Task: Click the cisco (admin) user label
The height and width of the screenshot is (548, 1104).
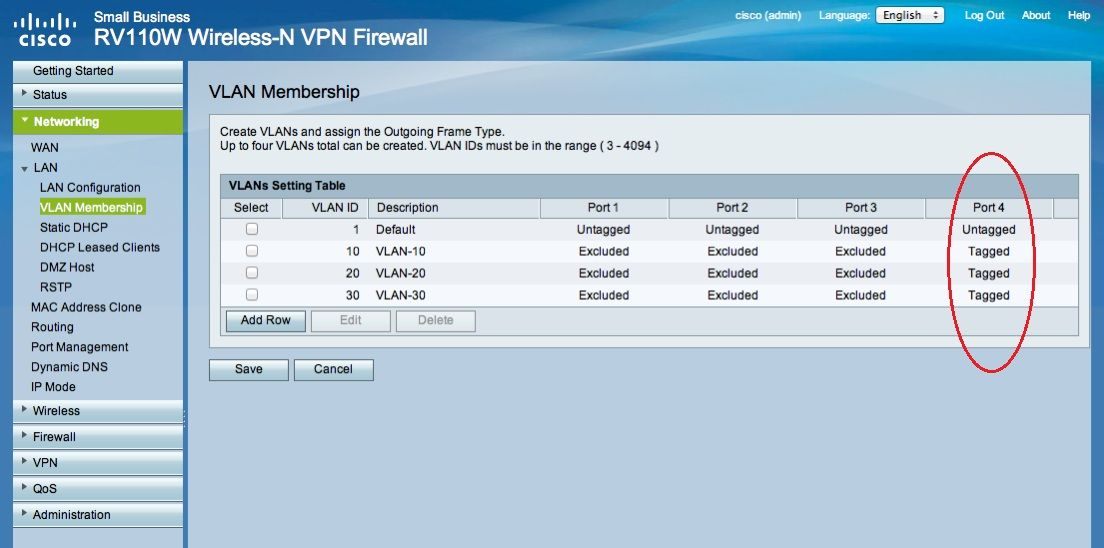Action: click(x=768, y=15)
